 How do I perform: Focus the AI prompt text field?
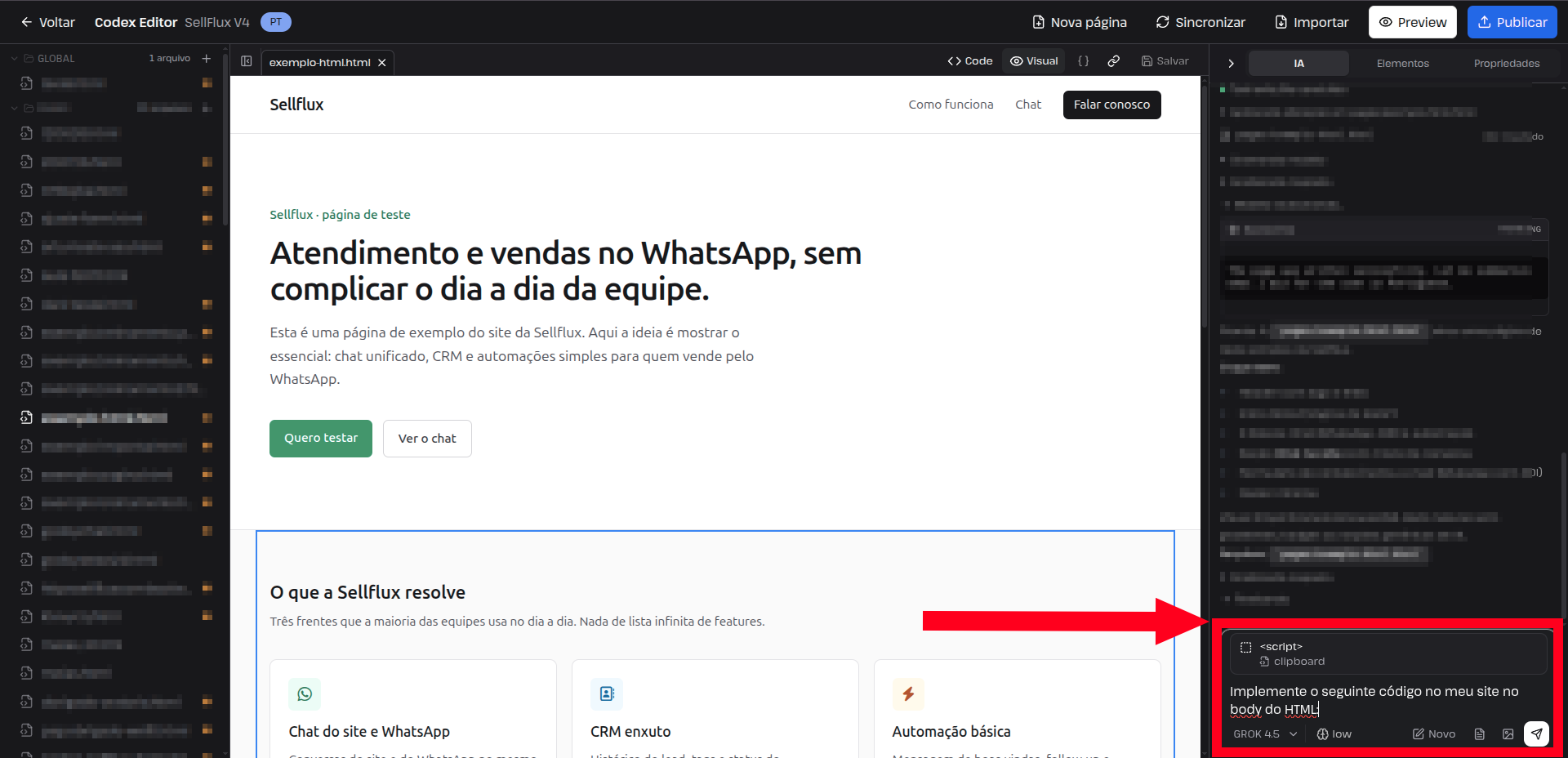pyautogui.click(x=1388, y=700)
